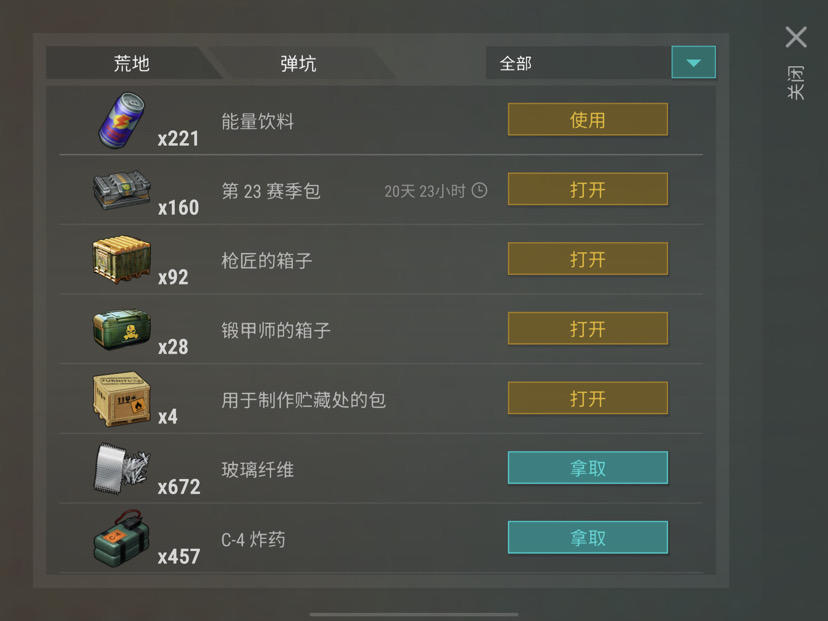Switch to the 荒地 tab
The image size is (828, 621).
click(131, 63)
